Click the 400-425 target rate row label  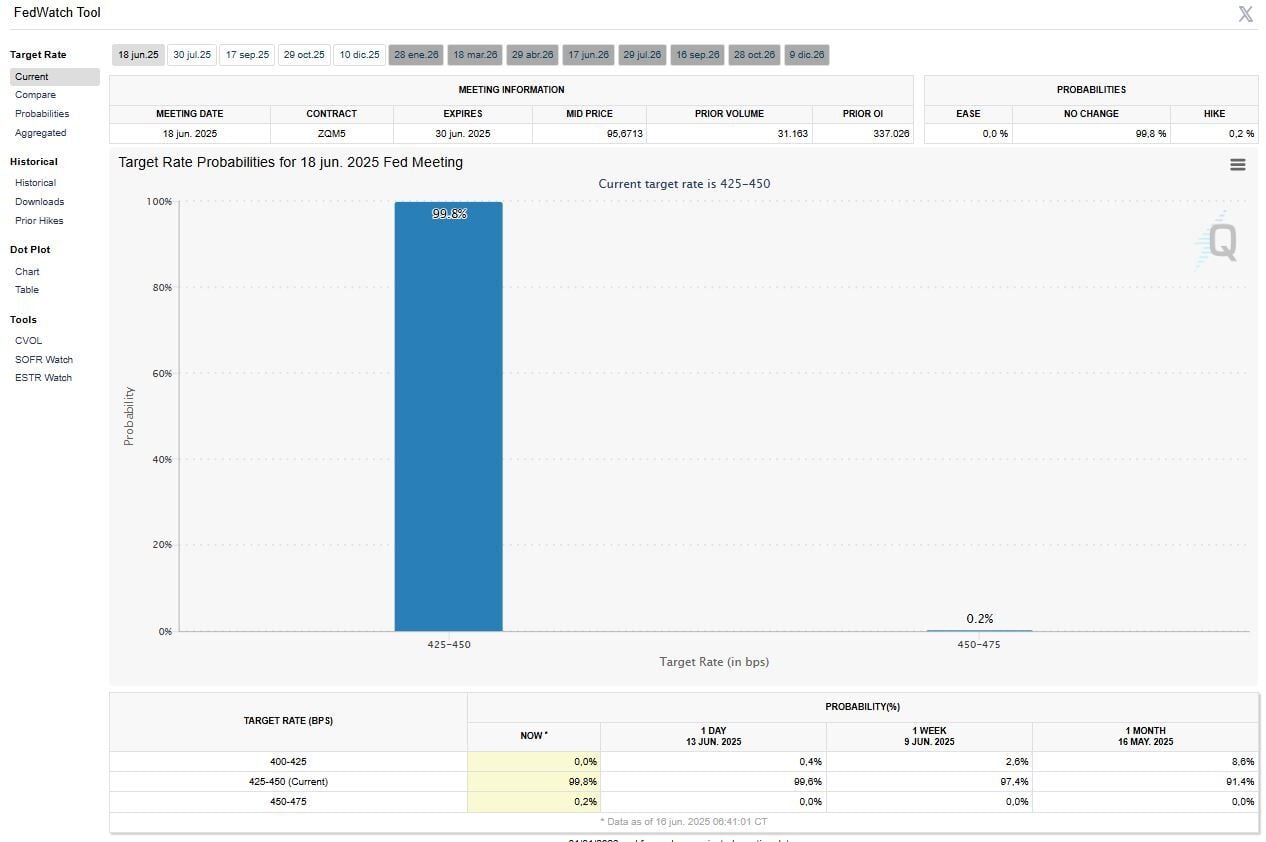288,762
